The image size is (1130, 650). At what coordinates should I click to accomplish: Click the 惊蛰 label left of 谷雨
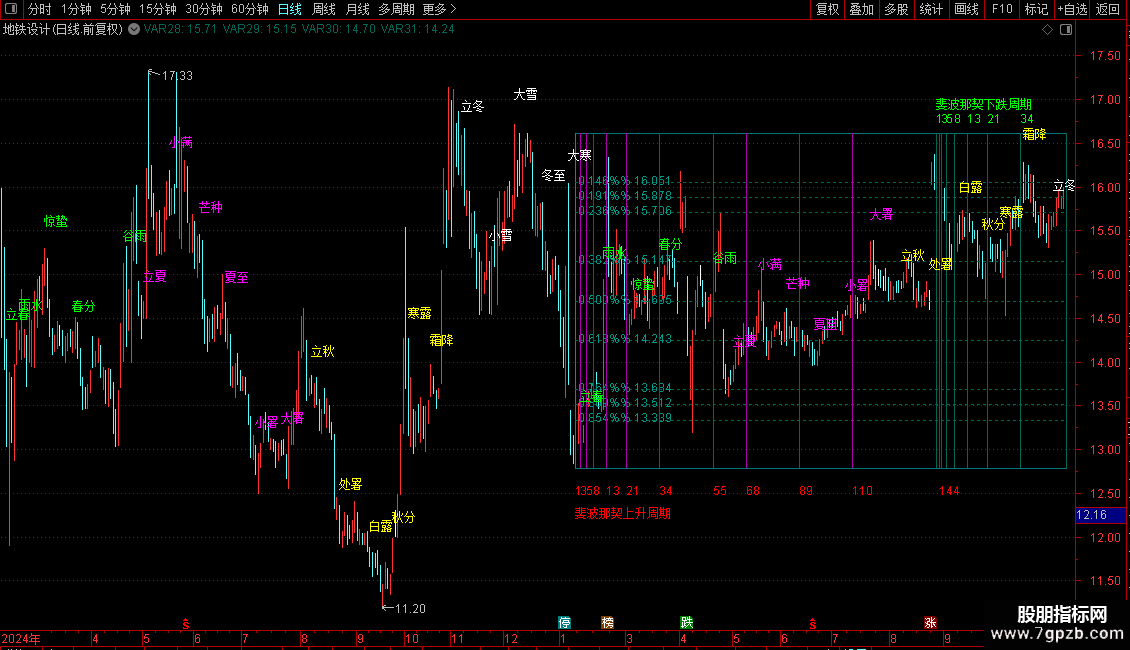55,221
